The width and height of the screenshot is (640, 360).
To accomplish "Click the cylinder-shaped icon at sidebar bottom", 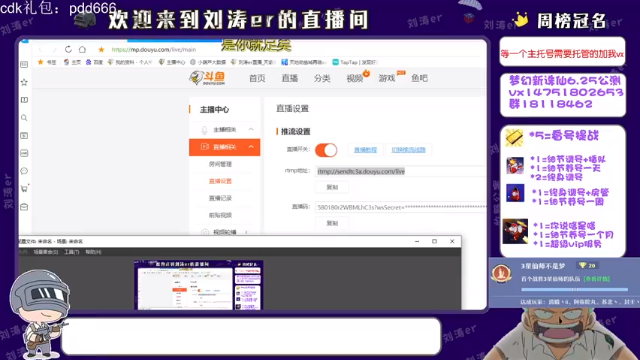I will tap(24, 207).
